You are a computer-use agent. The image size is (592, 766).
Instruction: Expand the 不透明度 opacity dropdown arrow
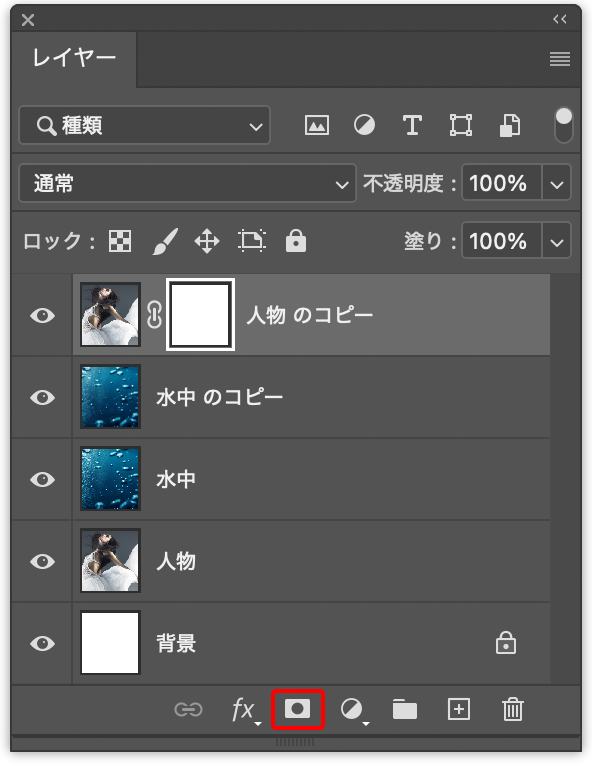tap(556, 184)
